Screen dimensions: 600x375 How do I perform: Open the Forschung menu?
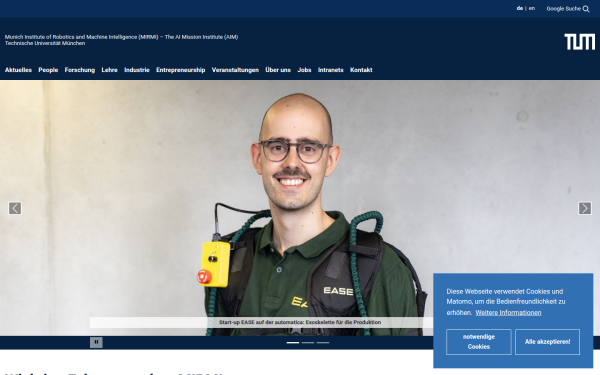point(80,70)
